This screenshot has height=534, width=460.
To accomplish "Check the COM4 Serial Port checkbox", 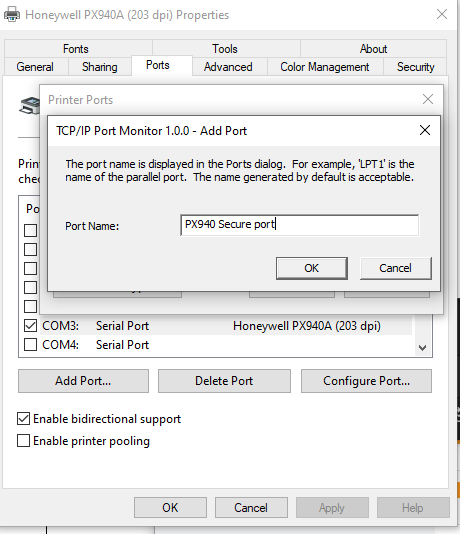I will coord(31,345).
